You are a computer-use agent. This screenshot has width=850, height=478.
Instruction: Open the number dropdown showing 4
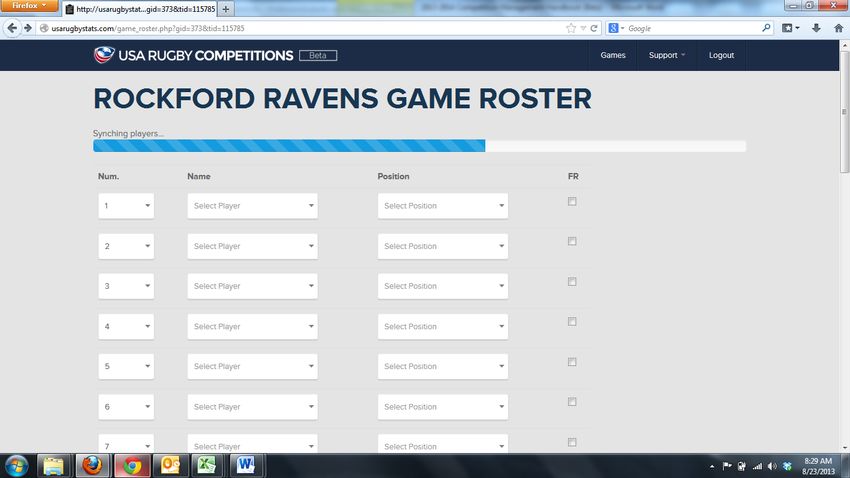(x=126, y=326)
